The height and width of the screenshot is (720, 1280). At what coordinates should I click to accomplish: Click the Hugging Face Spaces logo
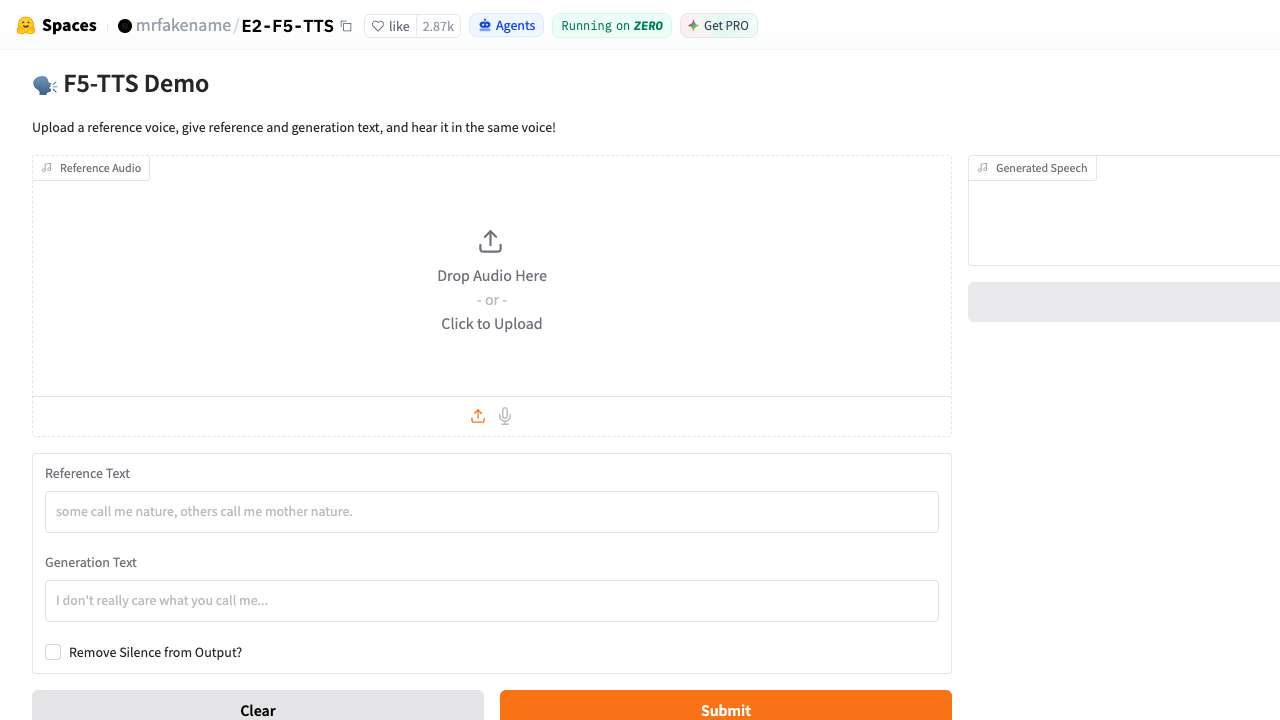[26, 26]
